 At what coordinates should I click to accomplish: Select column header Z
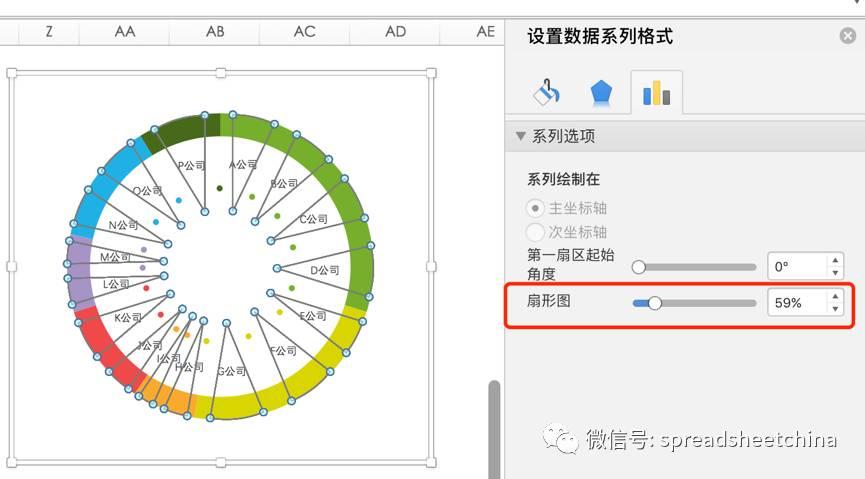(49, 32)
